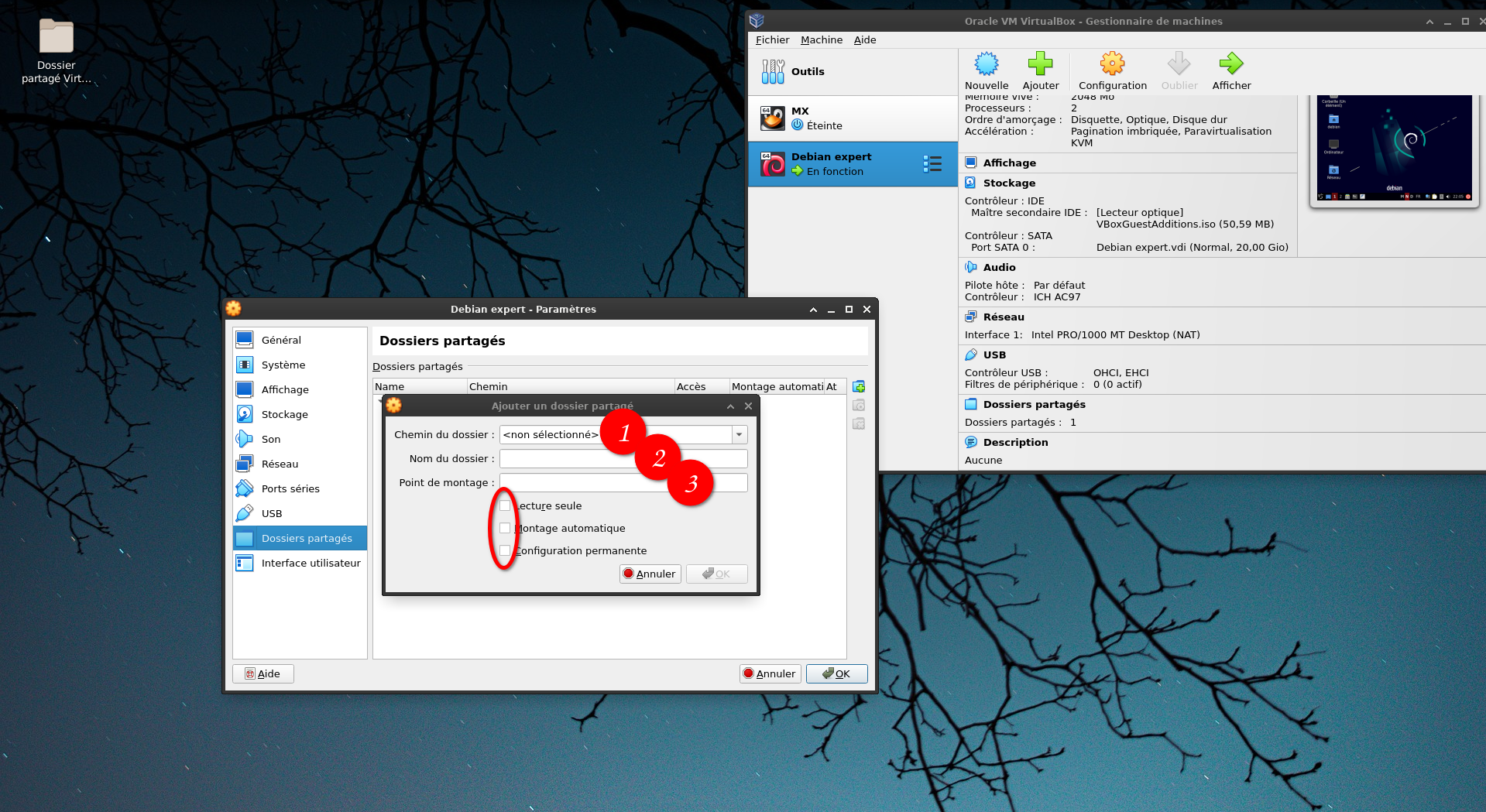The height and width of the screenshot is (812, 1486).
Task: Click the Aide button in Paramètres
Action: (x=263, y=673)
